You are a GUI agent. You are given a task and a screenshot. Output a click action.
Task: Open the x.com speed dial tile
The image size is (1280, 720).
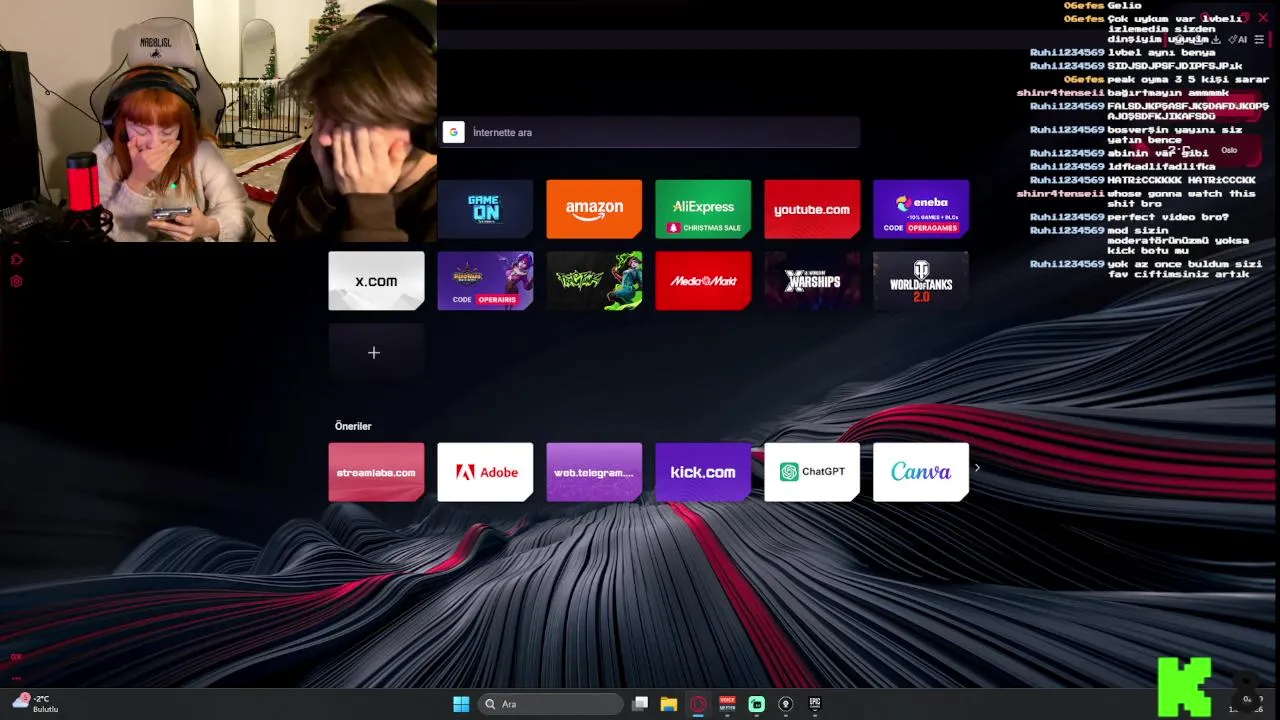[x=376, y=281]
